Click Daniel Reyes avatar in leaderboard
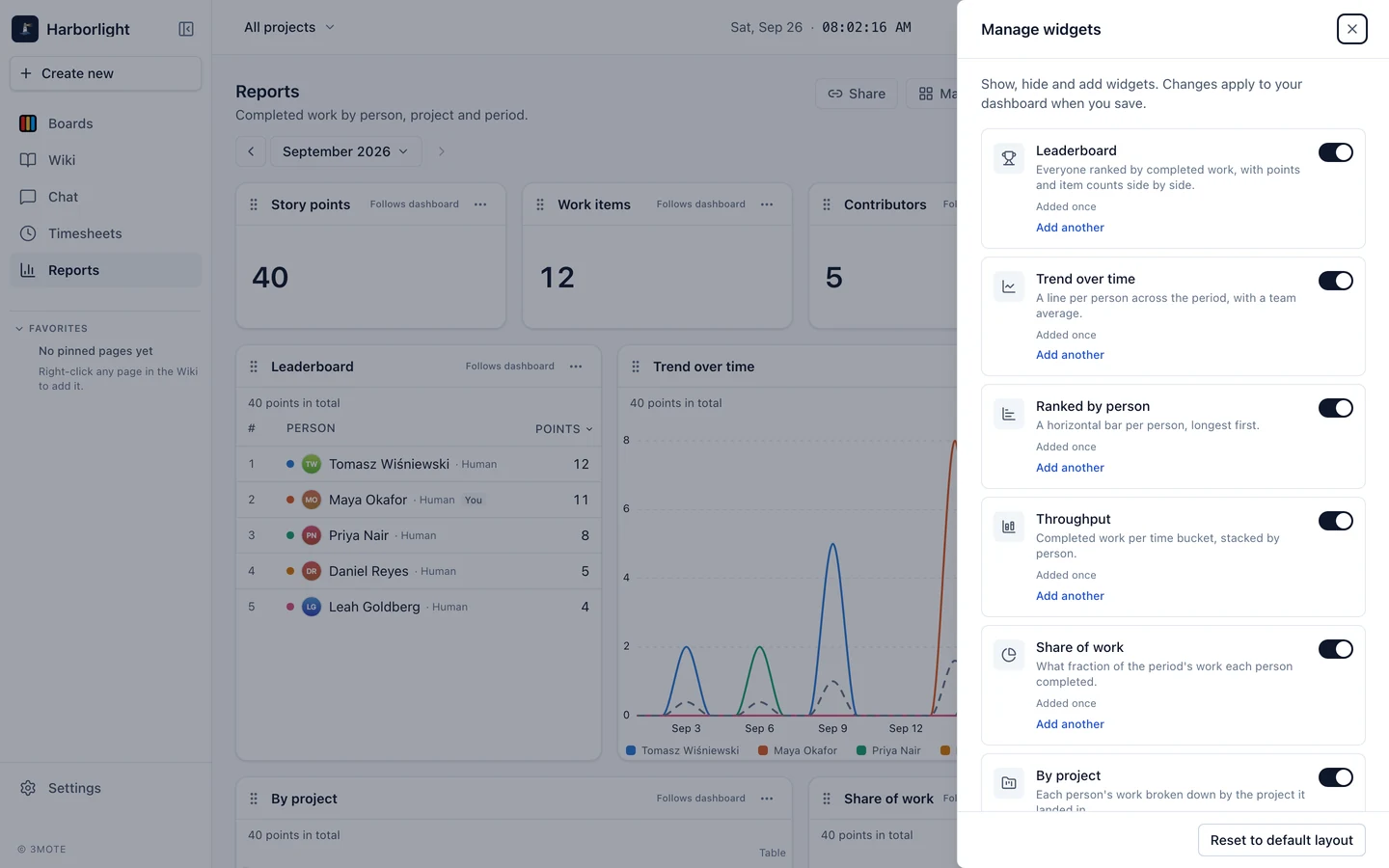 click(x=312, y=571)
